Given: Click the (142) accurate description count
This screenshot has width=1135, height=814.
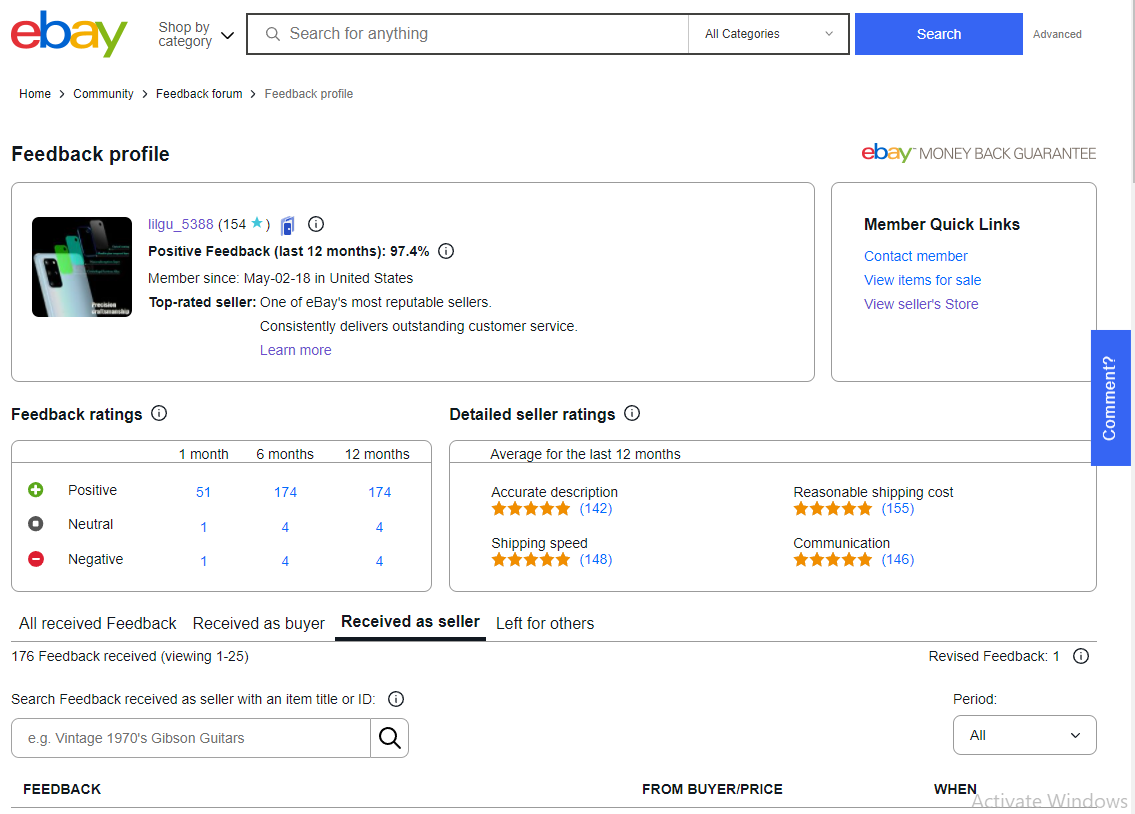Looking at the screenshot, I should tap(596, 509).
